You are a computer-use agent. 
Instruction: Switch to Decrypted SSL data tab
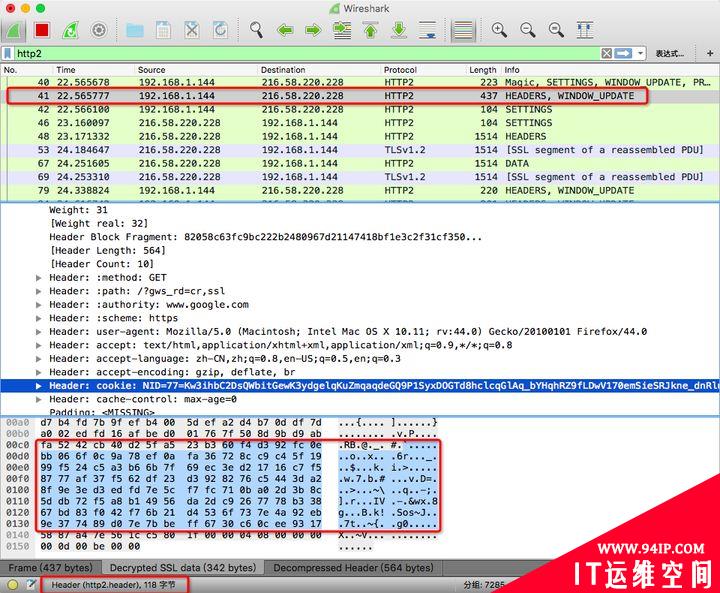(x=183, y=568)
